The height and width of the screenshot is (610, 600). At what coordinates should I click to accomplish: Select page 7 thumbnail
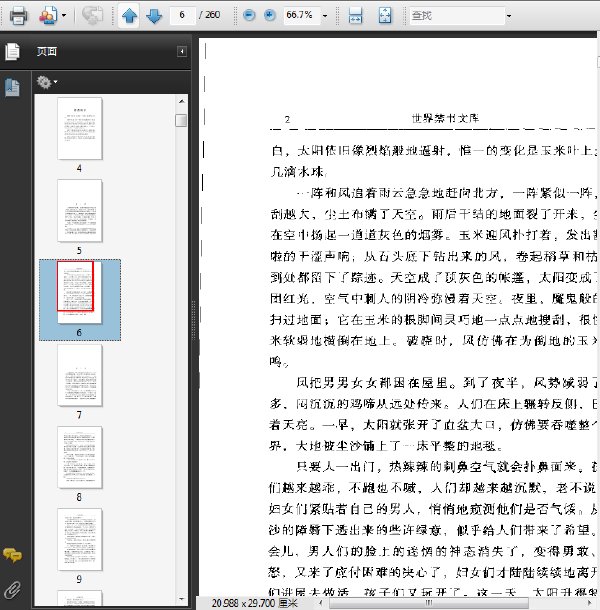80,376
